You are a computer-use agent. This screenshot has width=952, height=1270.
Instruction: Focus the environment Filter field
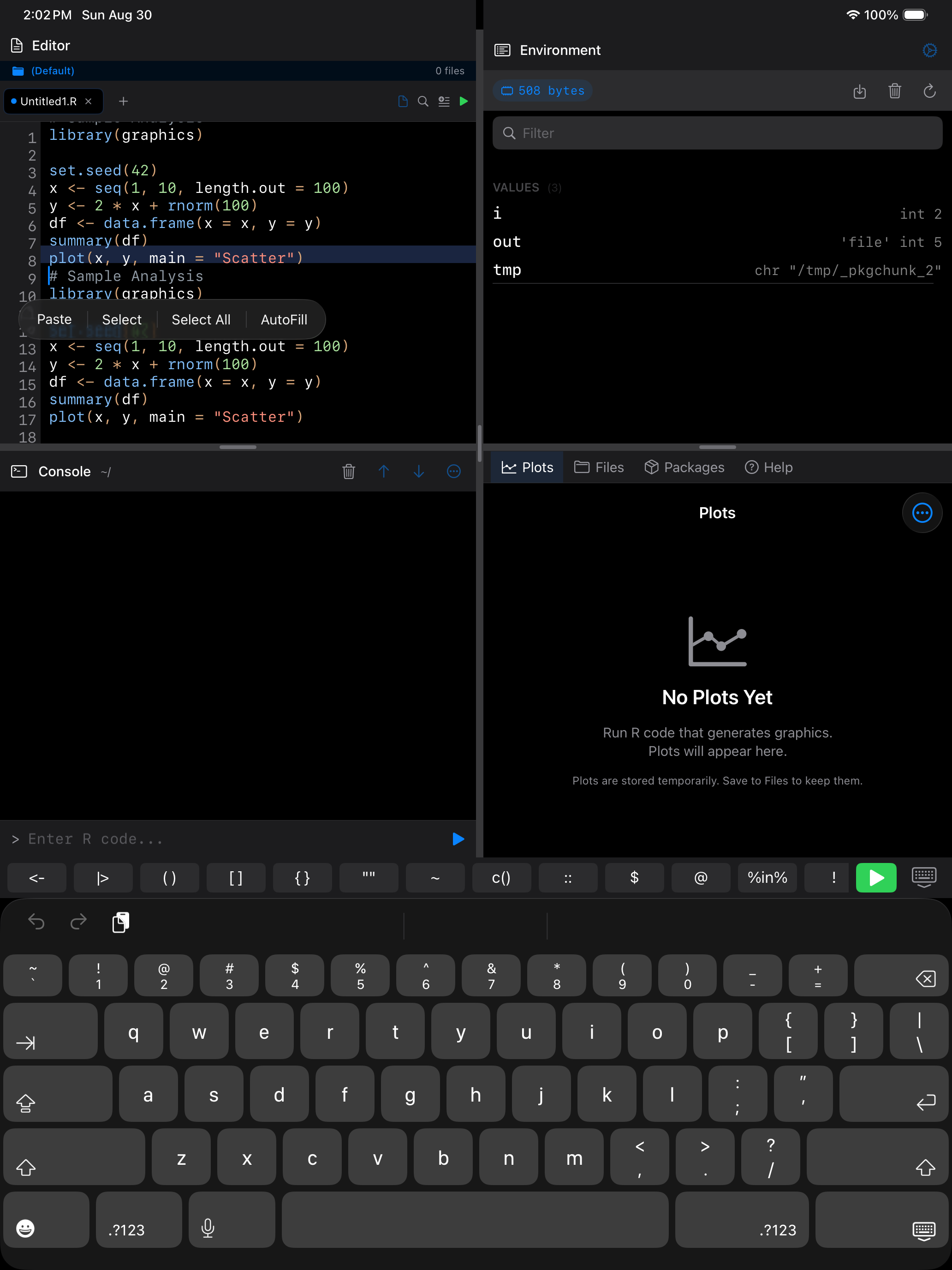click(717, 133)
